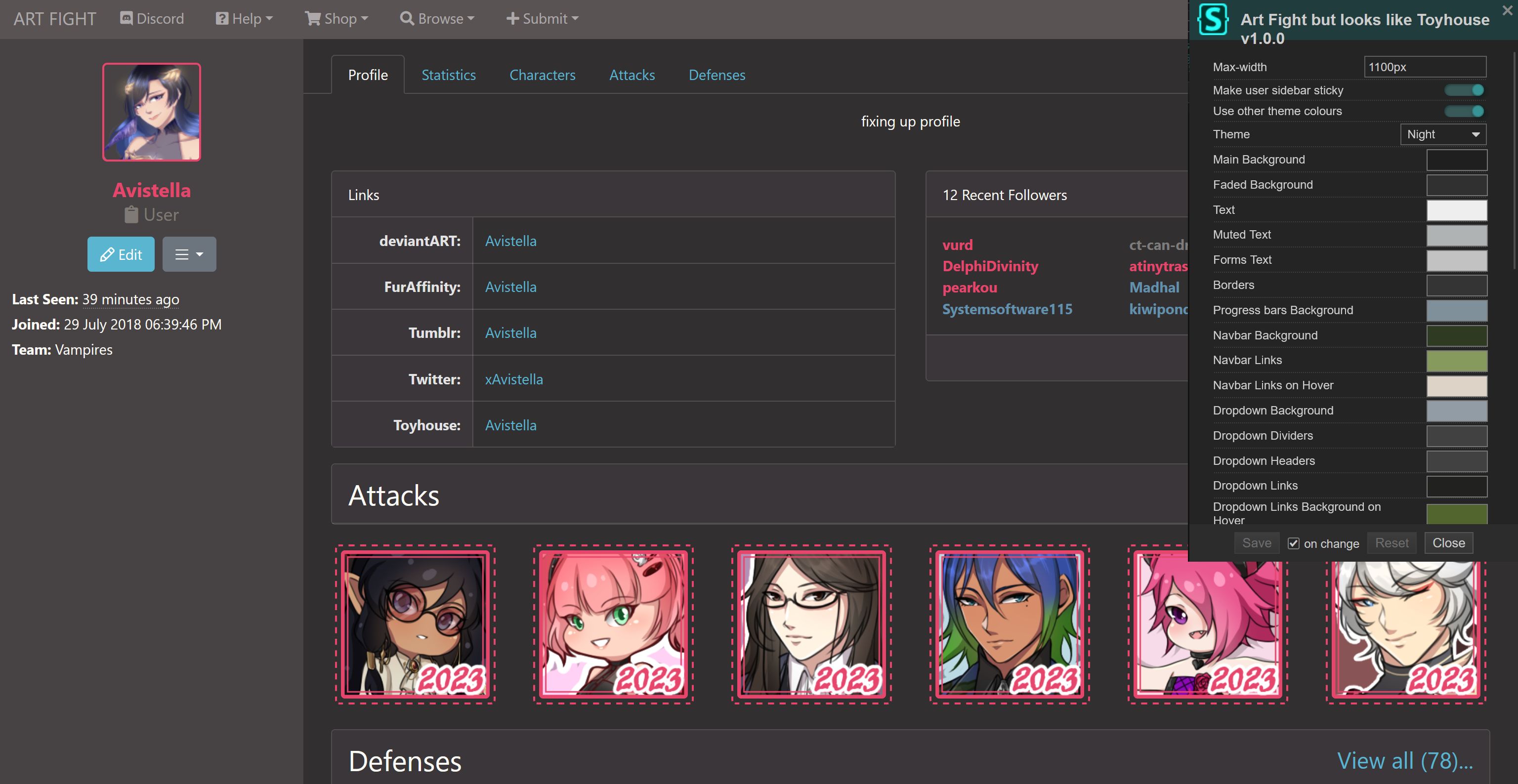This screenshot has width=1518, height=784.
Task: Click the Faded Background color swatch
Action: [1456, 185]
